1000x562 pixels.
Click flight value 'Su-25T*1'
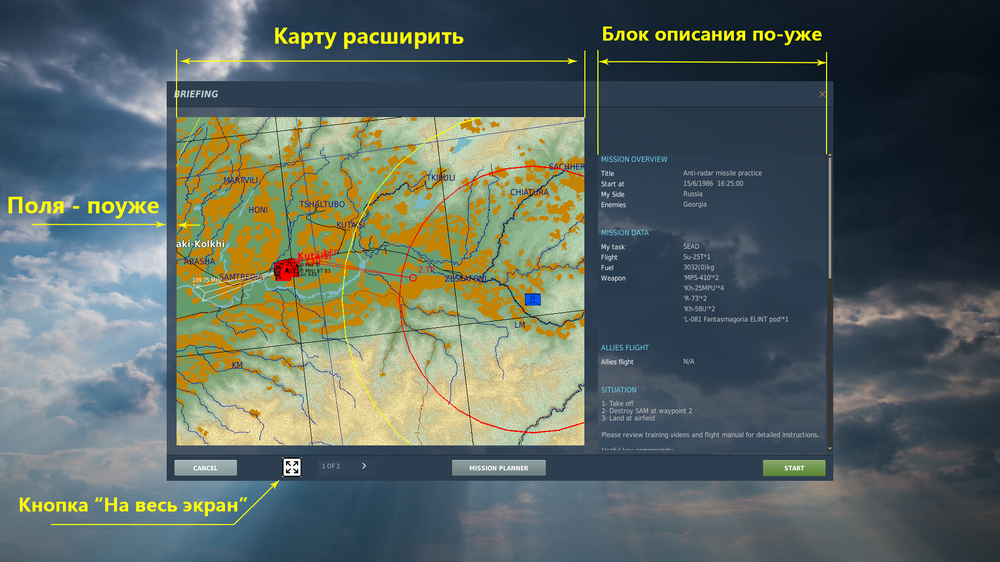click(x=696, y=257)
